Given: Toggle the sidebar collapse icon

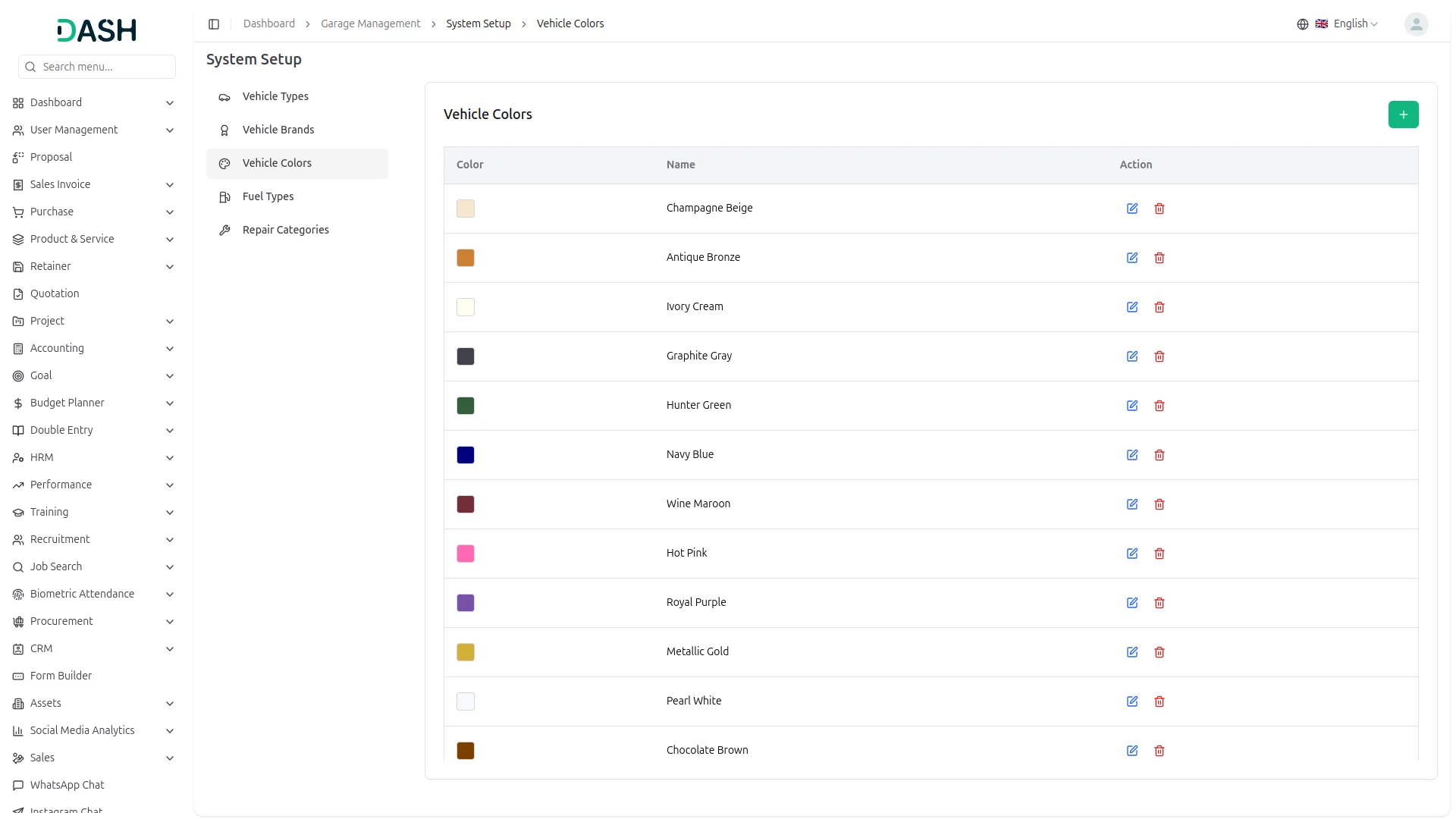Looking at the screenshot, I should pos(214,24).
